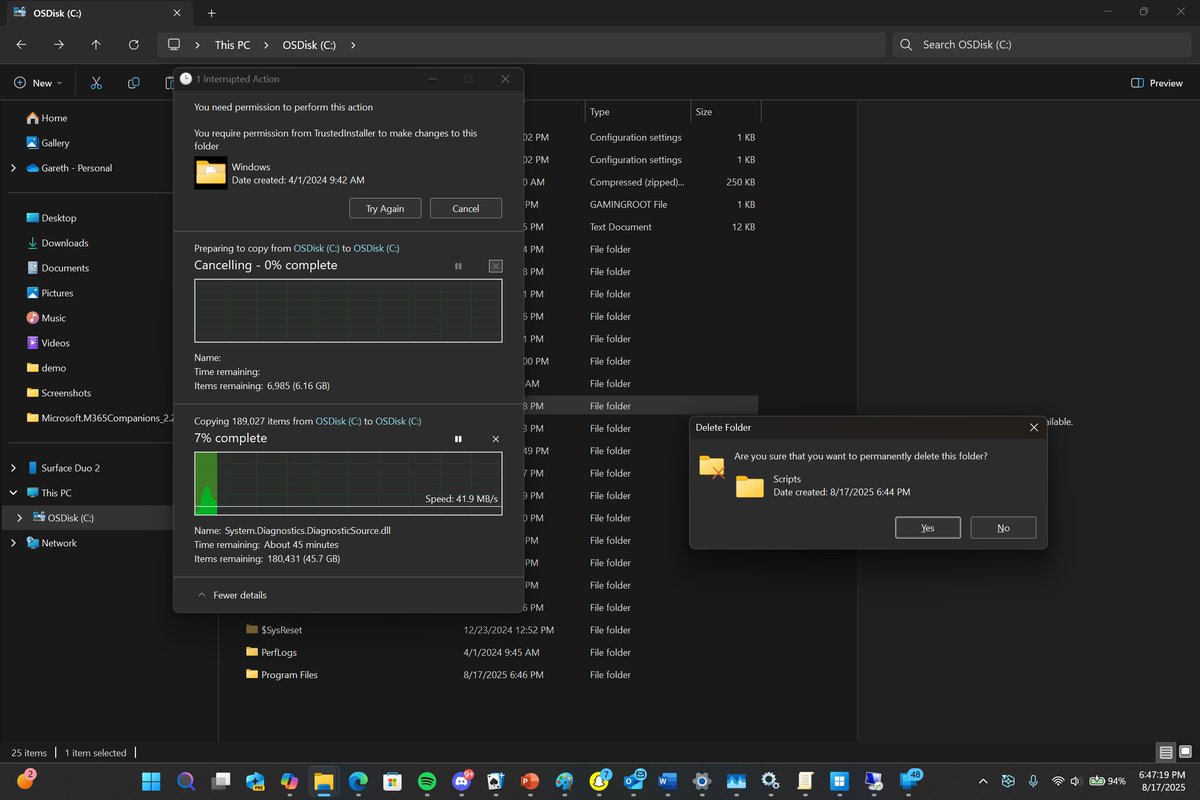Open the Windows Start menu
Viewport: 1200px width, 800px height.
pyautogui.click(x=151, y=781)
